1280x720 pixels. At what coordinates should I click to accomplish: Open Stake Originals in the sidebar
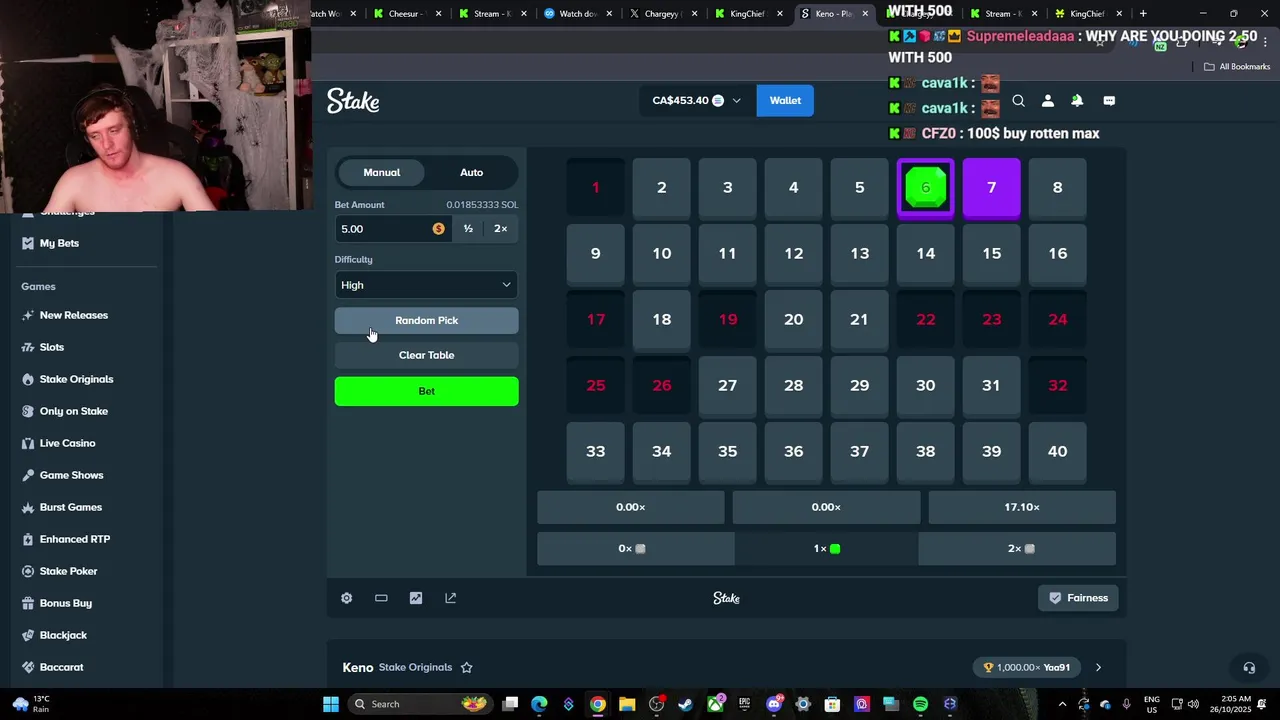(76, 379)
